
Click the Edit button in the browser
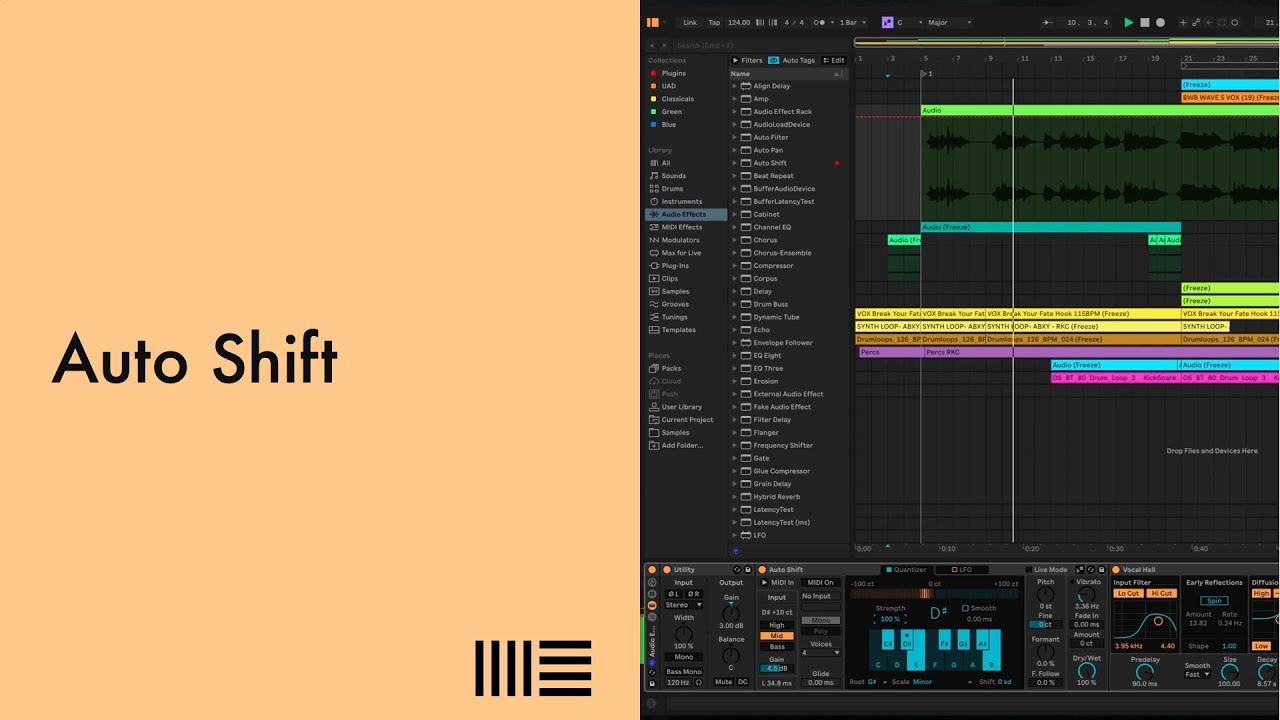coord(834,60)
